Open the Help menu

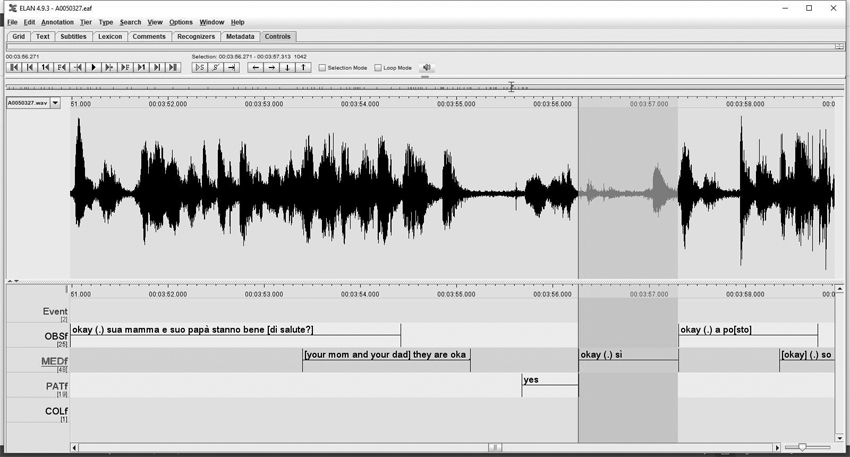coord(237,22)
